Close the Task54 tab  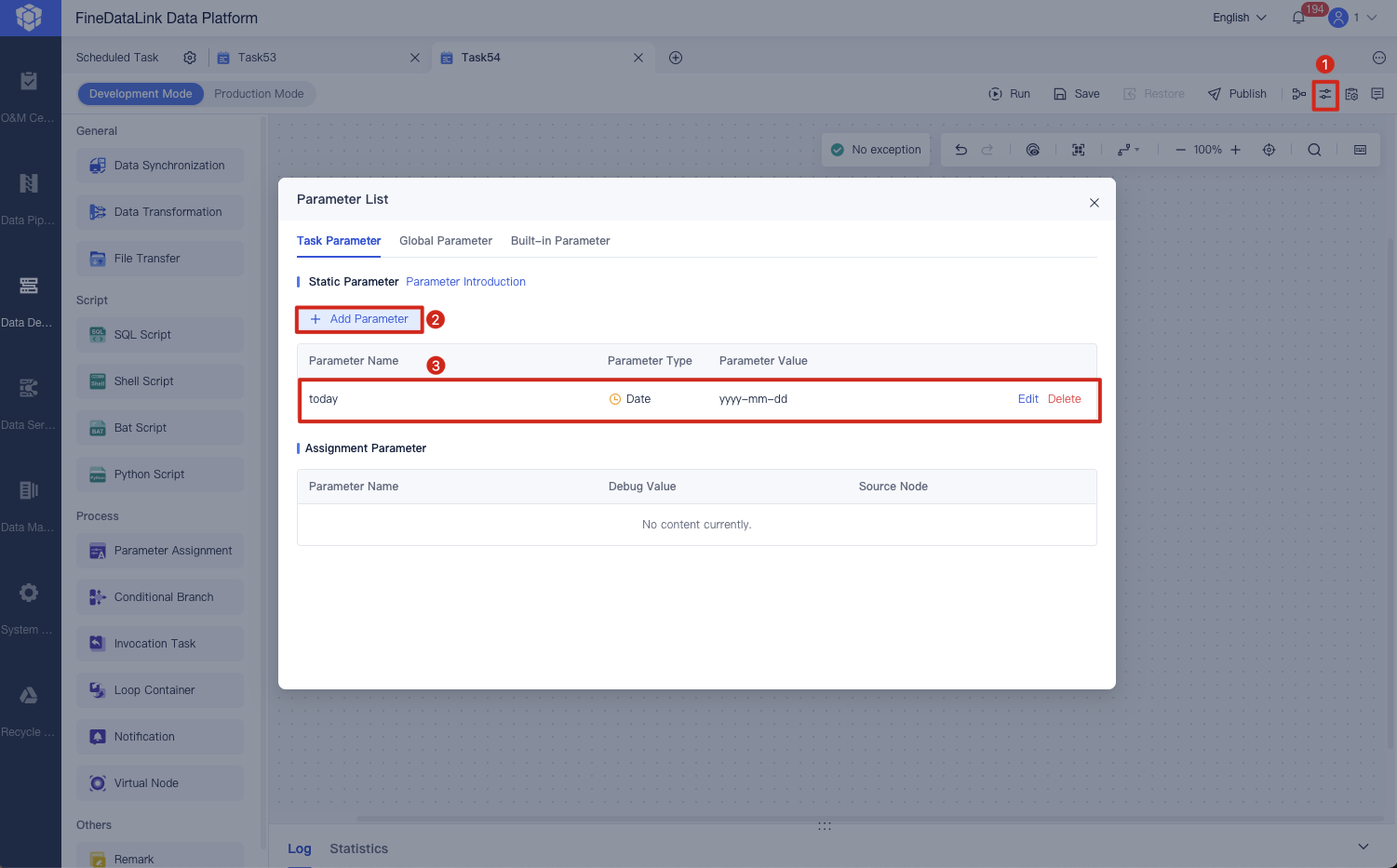(638, 58)
